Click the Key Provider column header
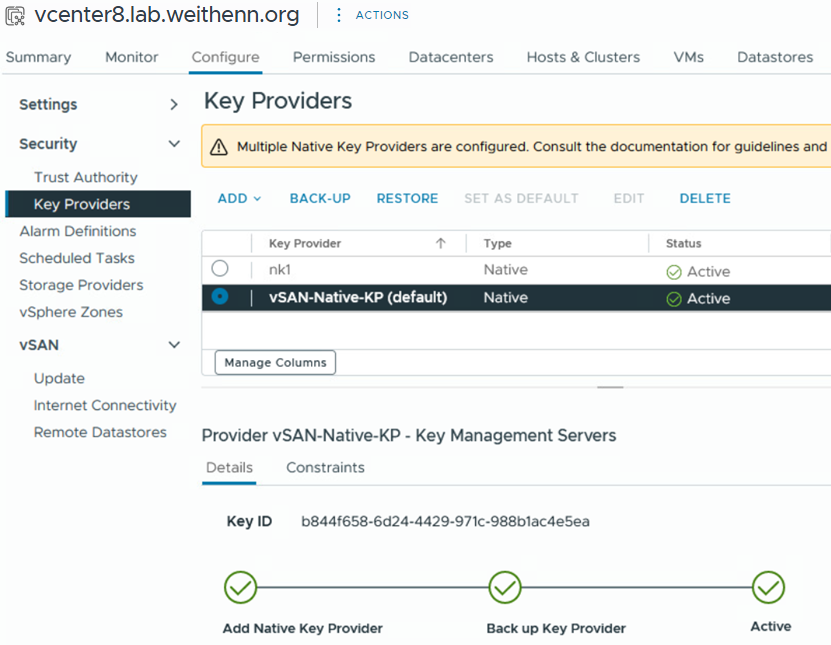The image size is (831, 645). (305, 243)
